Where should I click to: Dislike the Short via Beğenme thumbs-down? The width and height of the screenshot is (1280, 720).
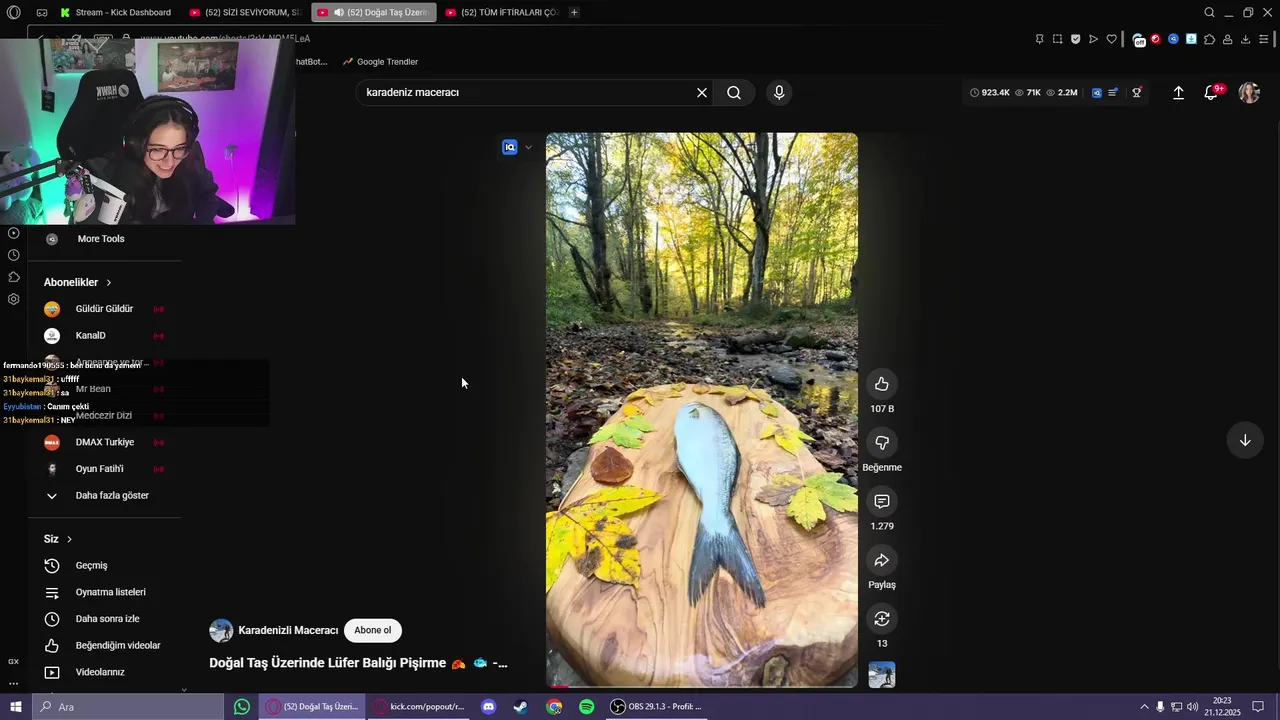(x=882, y=443)
